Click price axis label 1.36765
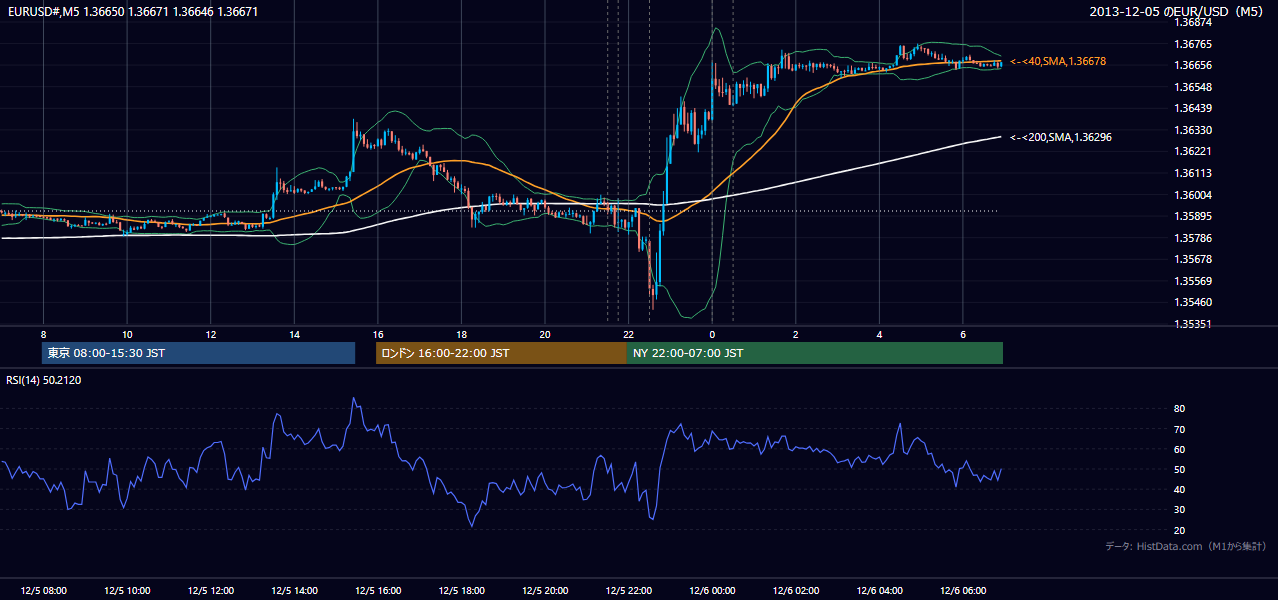The height and width of the screenshot is (600, 1278). click(x=1193, y=44)
